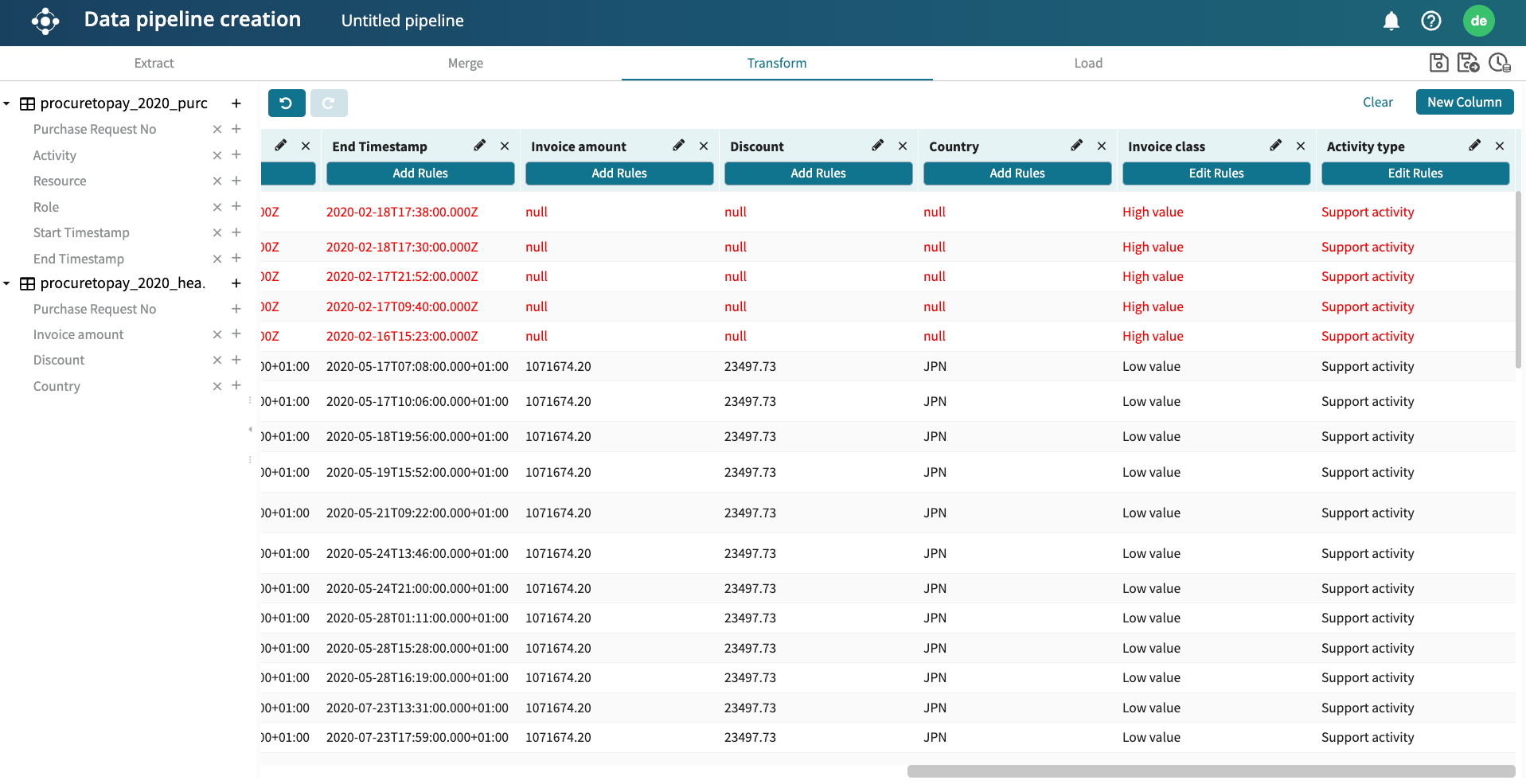Click the save pipeline icon
The image size is (1526, 784).
pos(1438,62)
